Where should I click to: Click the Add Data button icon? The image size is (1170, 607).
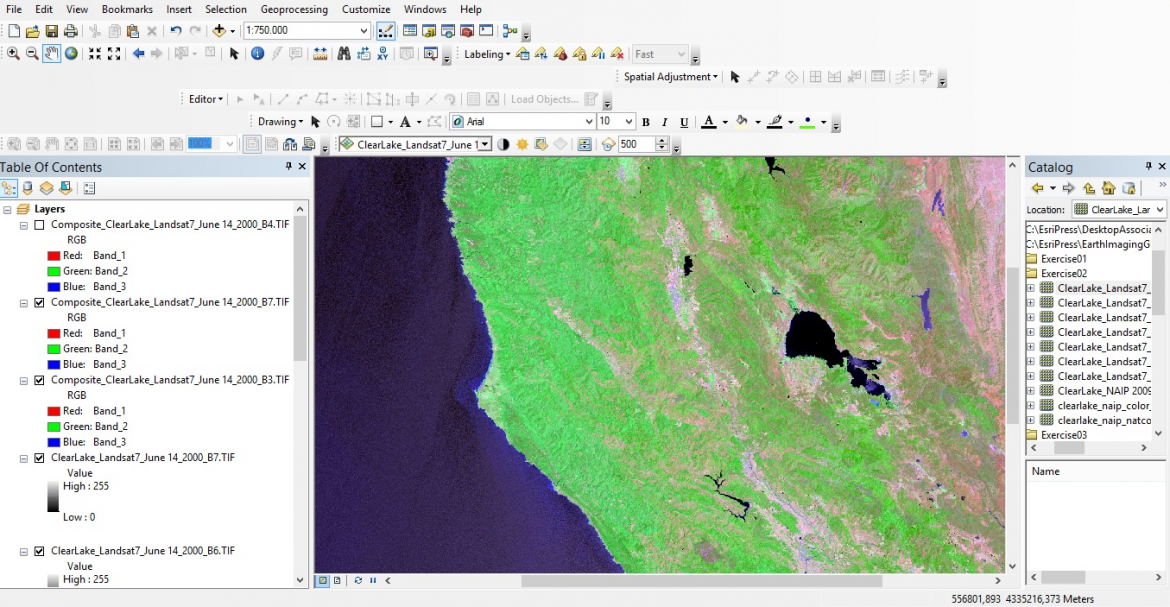click(219, 31)
